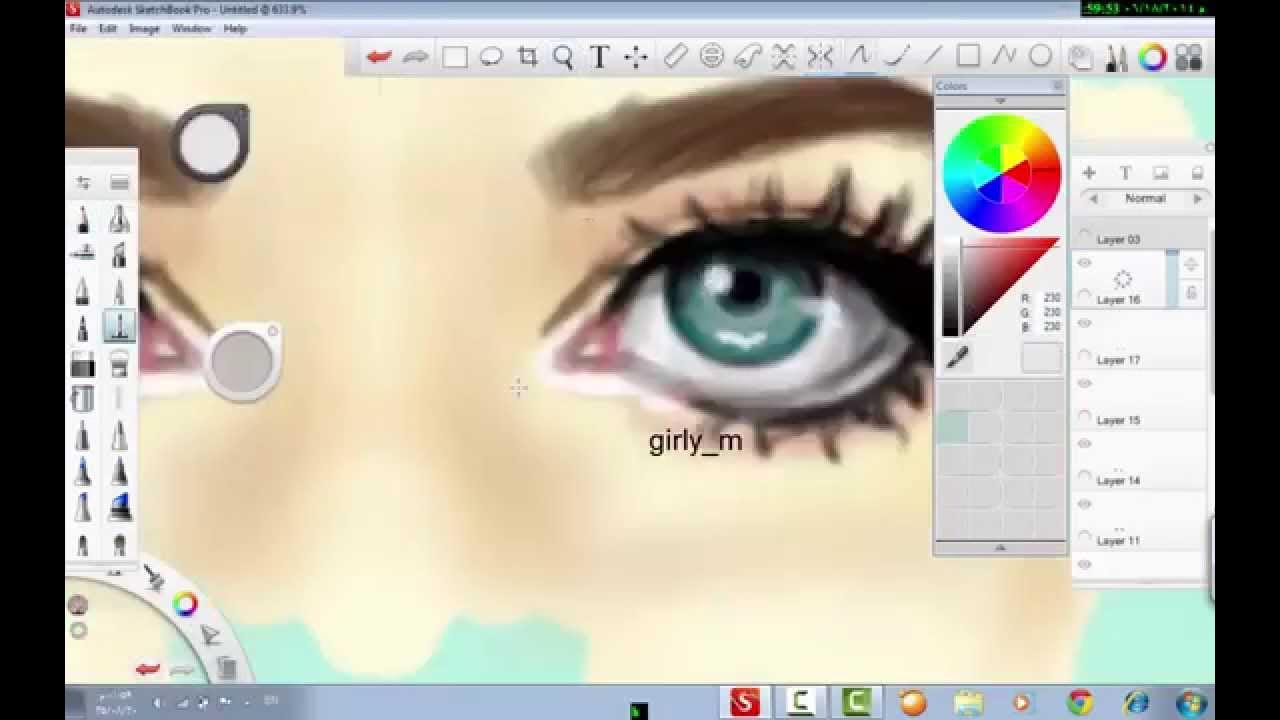
Task: Click the brush icon in the corner lagoon
Action: (153, 577)
